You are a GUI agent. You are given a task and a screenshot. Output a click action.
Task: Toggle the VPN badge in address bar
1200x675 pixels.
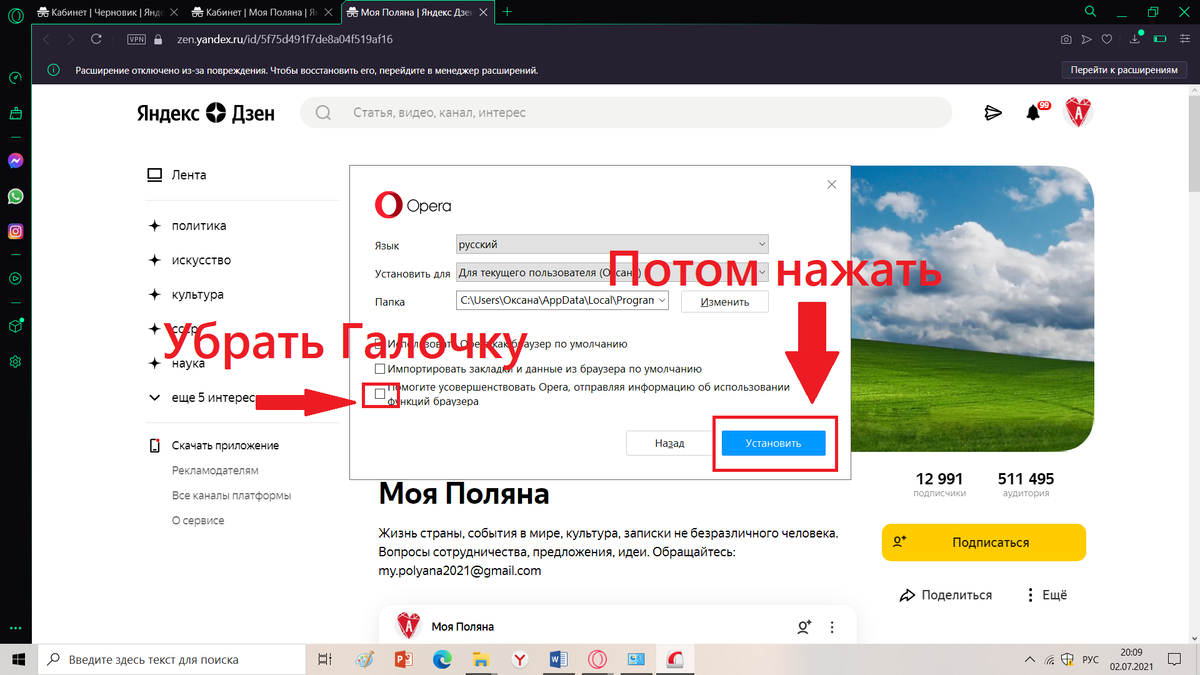tap(137, 39)
